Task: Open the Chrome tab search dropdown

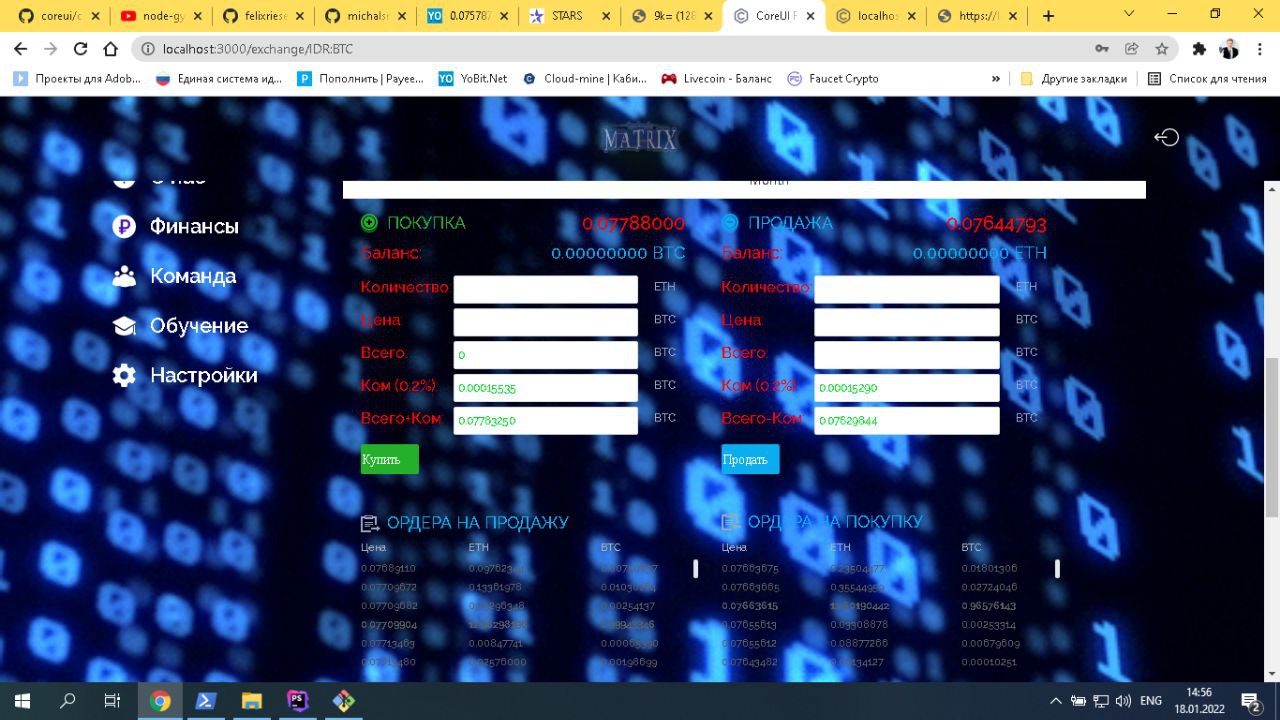Action: click(x=1130, y=15)
